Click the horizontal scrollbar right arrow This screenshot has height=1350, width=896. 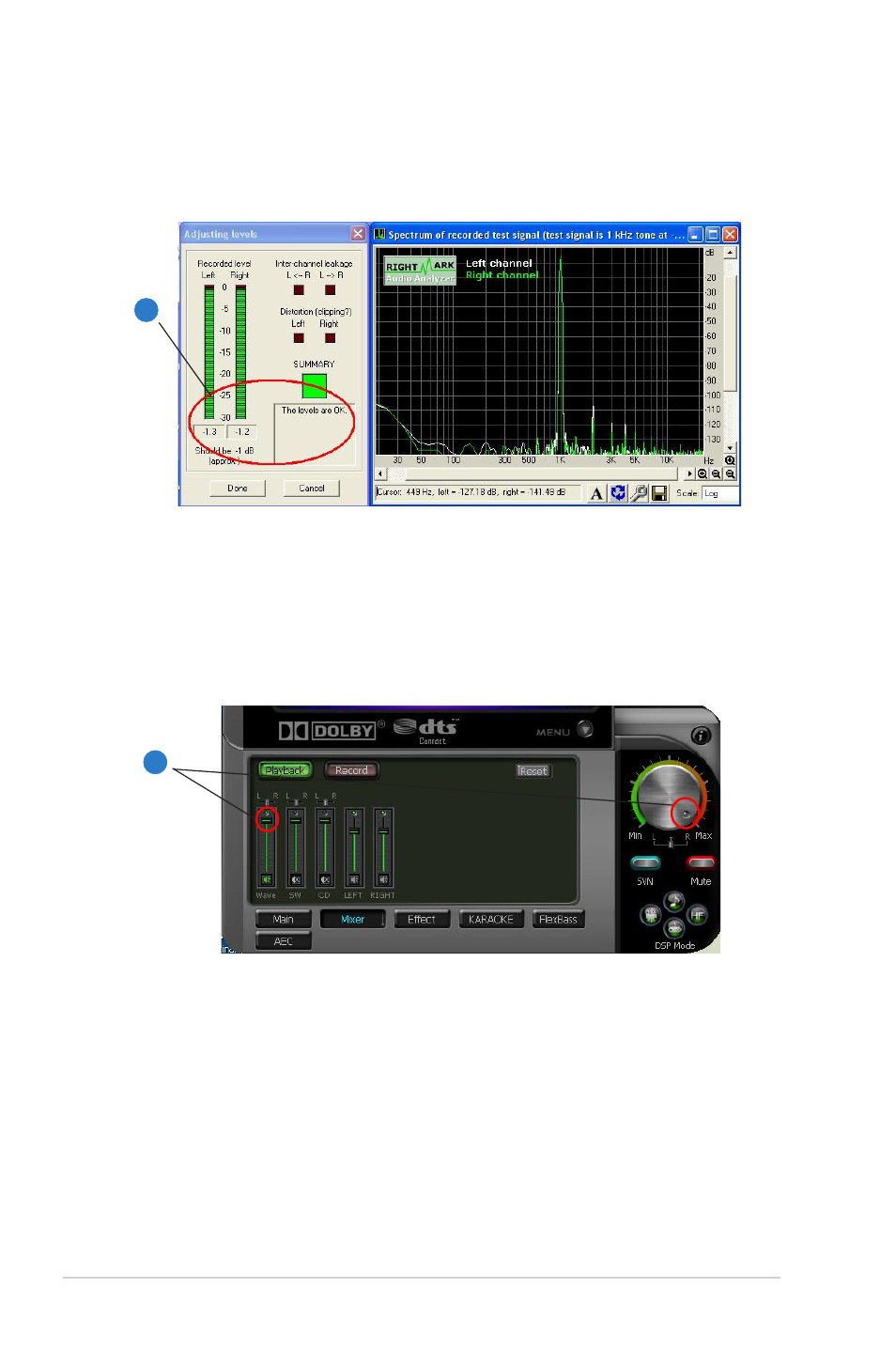click(689, 473)
